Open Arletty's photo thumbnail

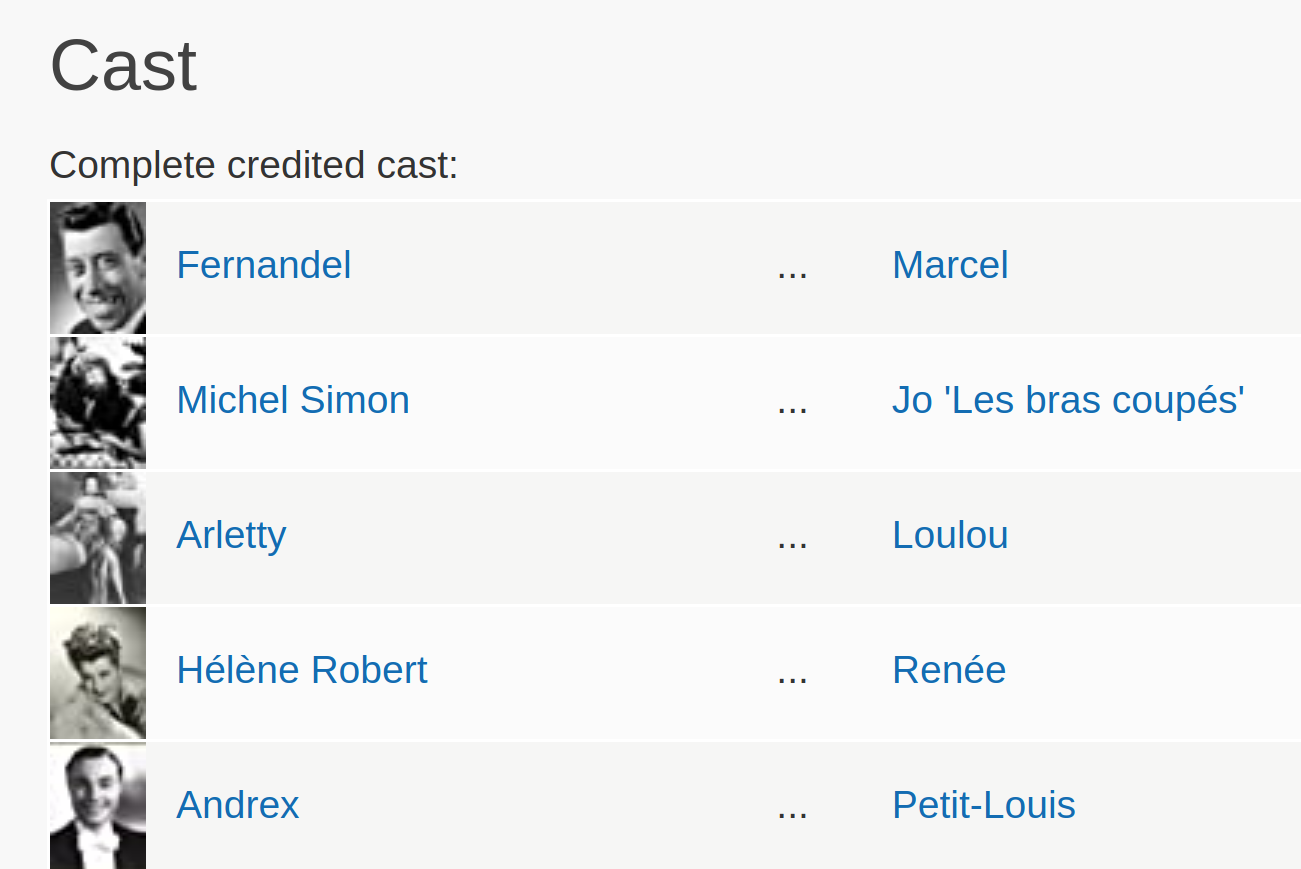click(x=98, y=538)
